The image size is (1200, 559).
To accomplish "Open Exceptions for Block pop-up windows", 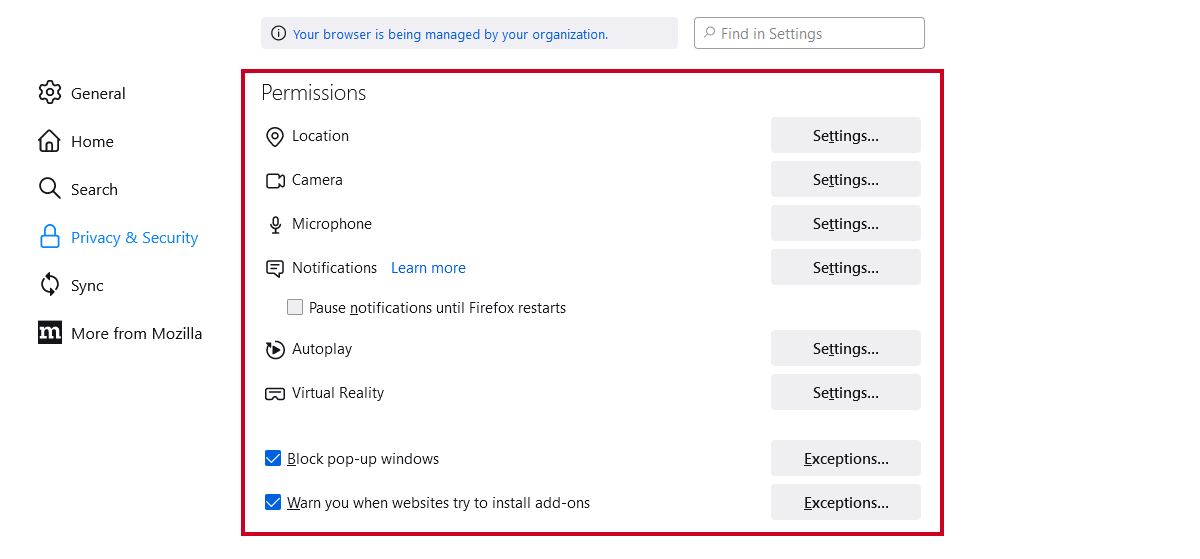I will (846, 459).
